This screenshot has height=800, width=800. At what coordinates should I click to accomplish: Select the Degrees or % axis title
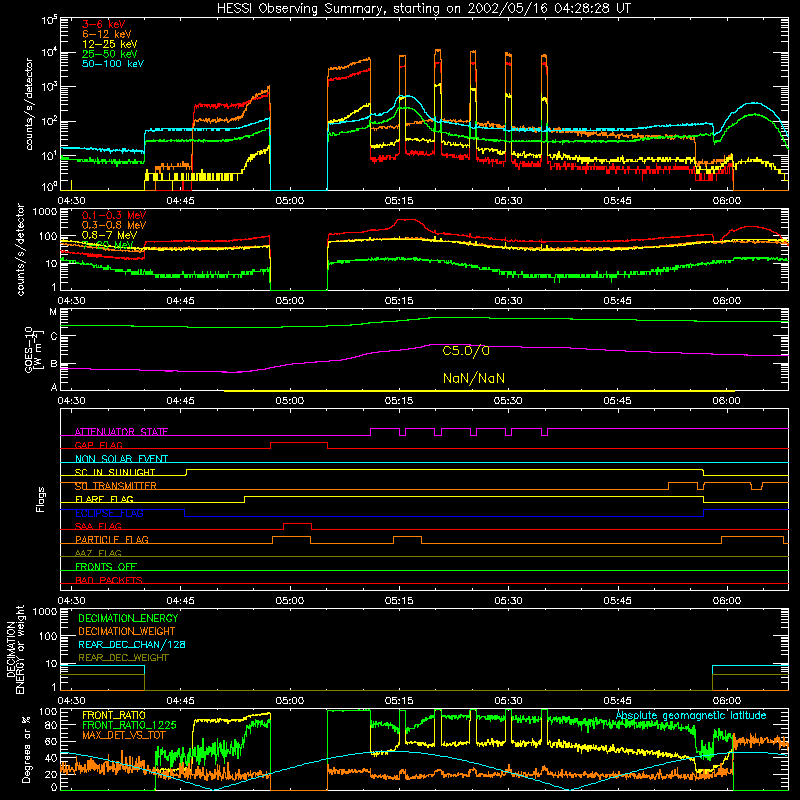[x=26, y=749]
